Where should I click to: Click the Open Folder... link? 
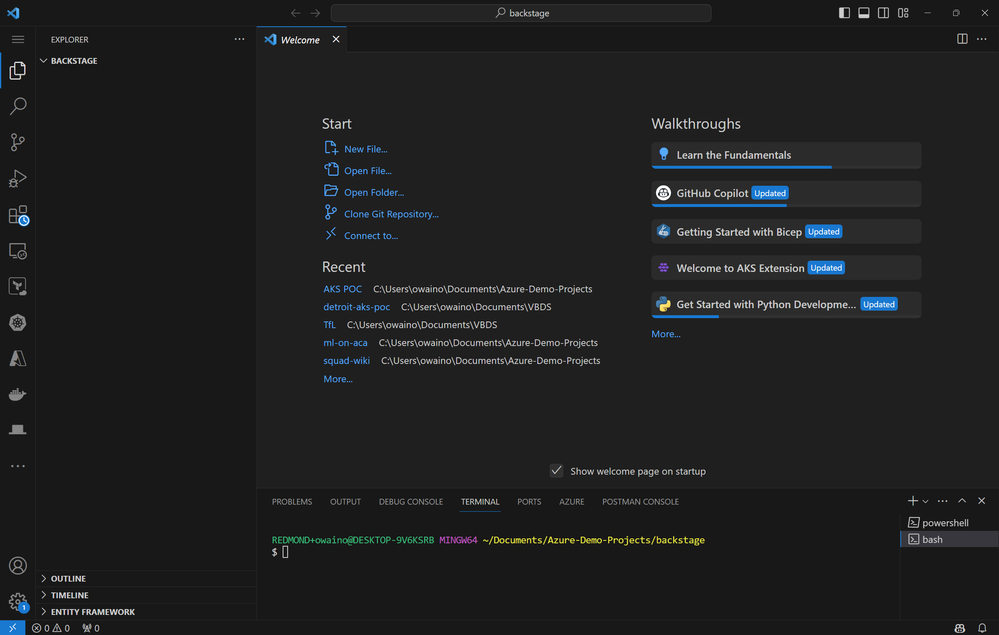click(374, 192)
